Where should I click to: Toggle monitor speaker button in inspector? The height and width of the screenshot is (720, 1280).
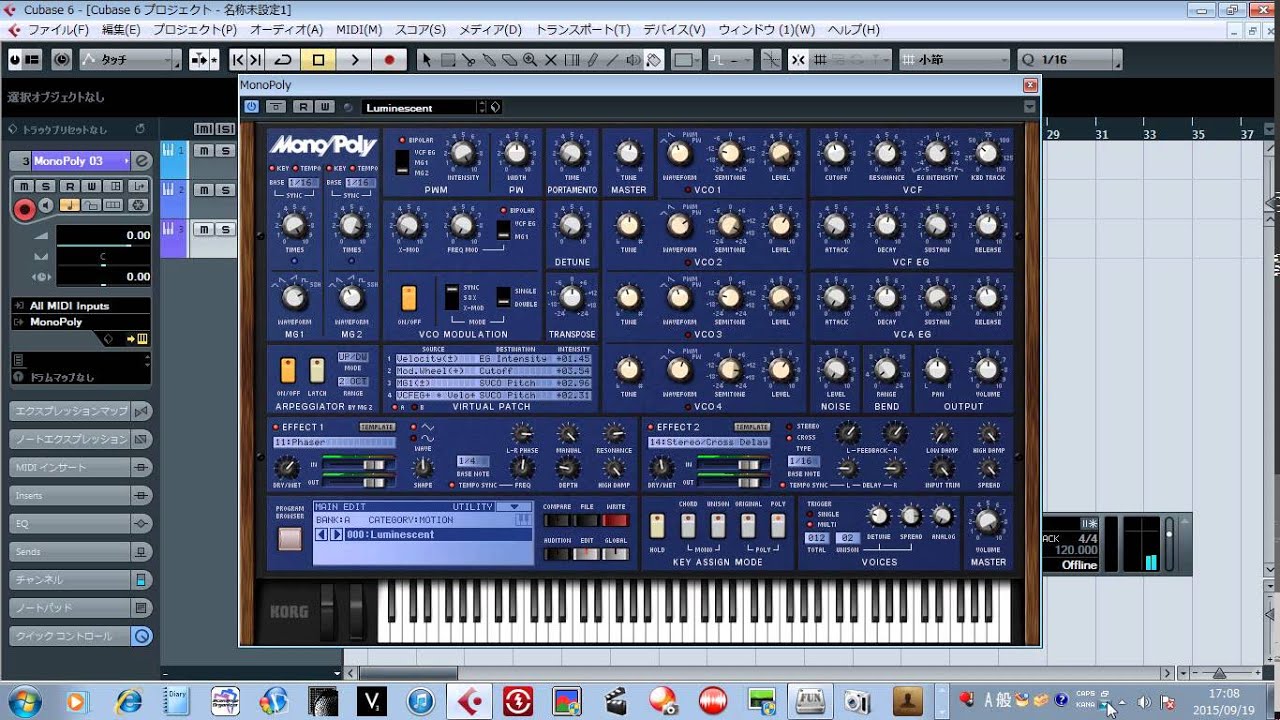click(x=46, y=205)
